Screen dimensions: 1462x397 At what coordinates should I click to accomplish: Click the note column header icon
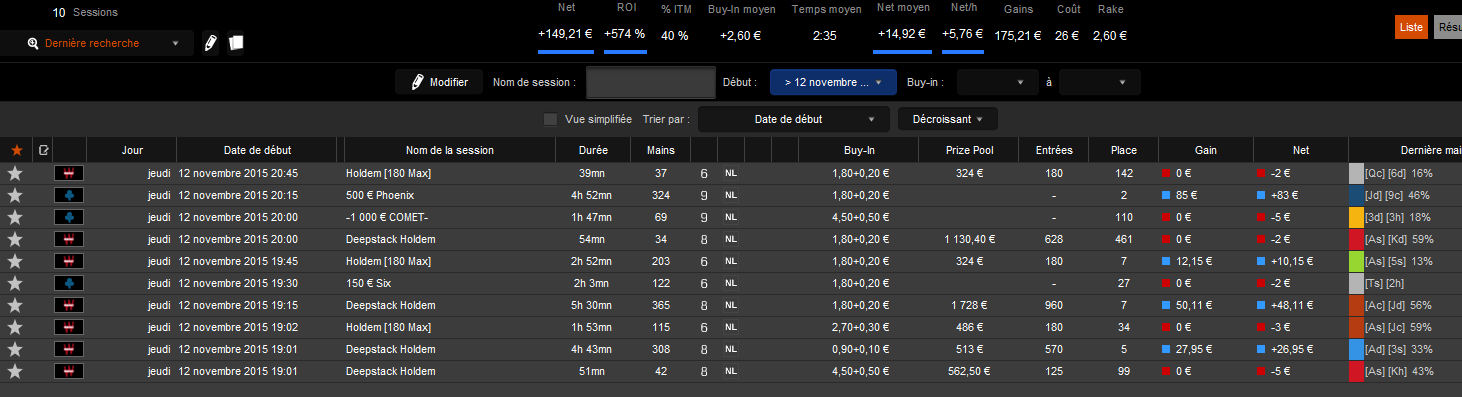43,150
